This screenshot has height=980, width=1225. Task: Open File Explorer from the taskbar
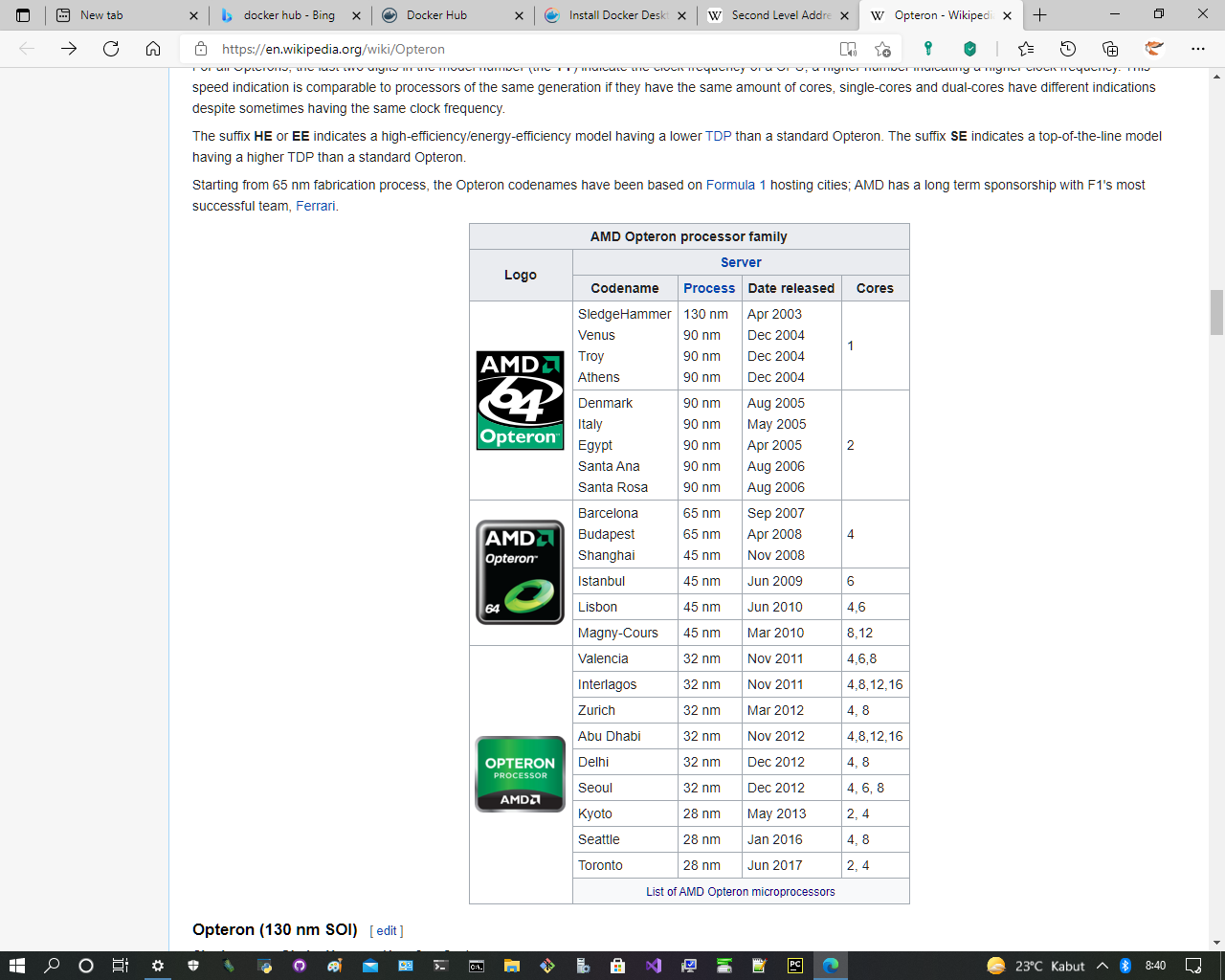tap(512, 966)
